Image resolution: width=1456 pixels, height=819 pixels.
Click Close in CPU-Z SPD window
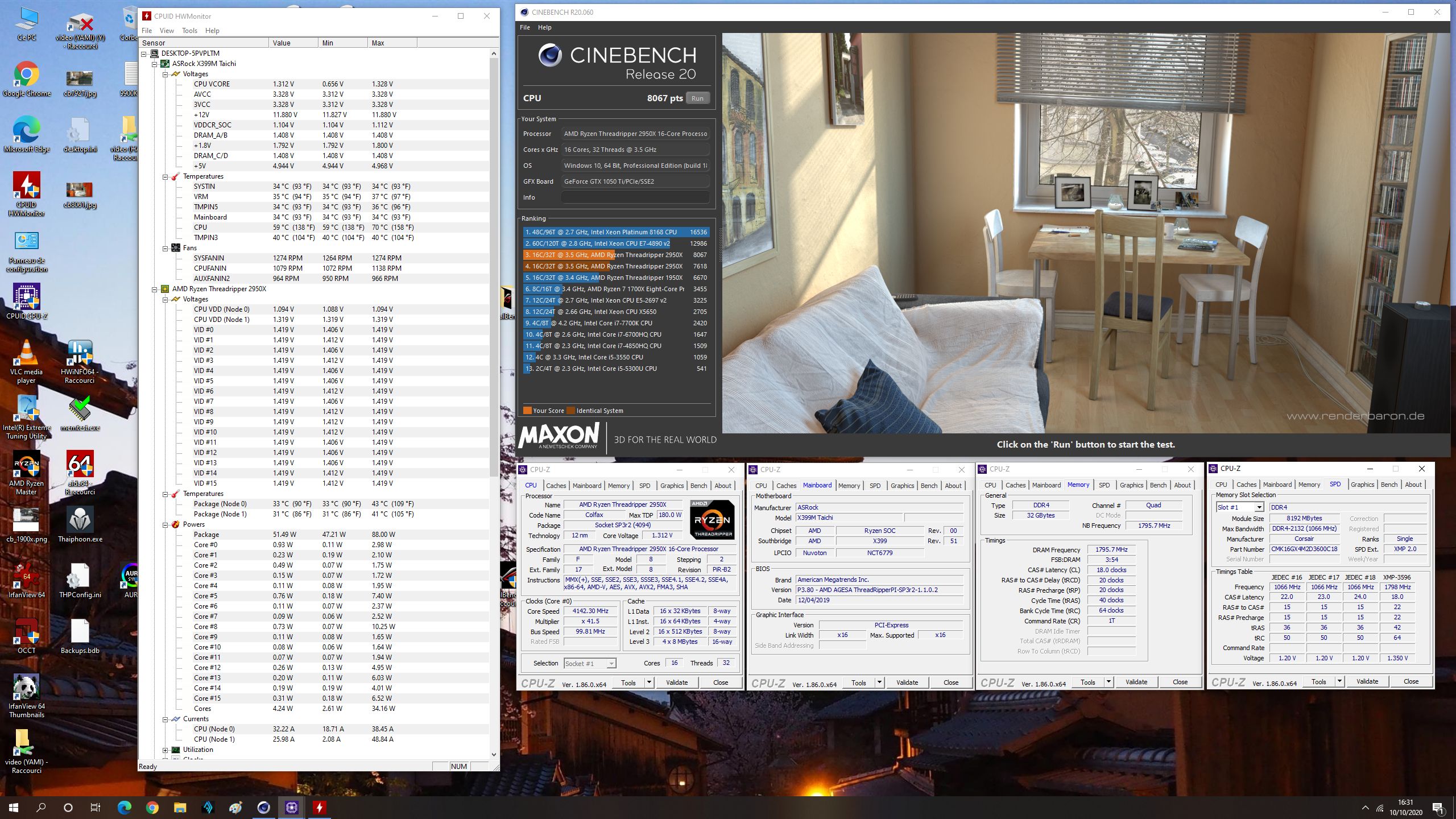point(1410,681)
